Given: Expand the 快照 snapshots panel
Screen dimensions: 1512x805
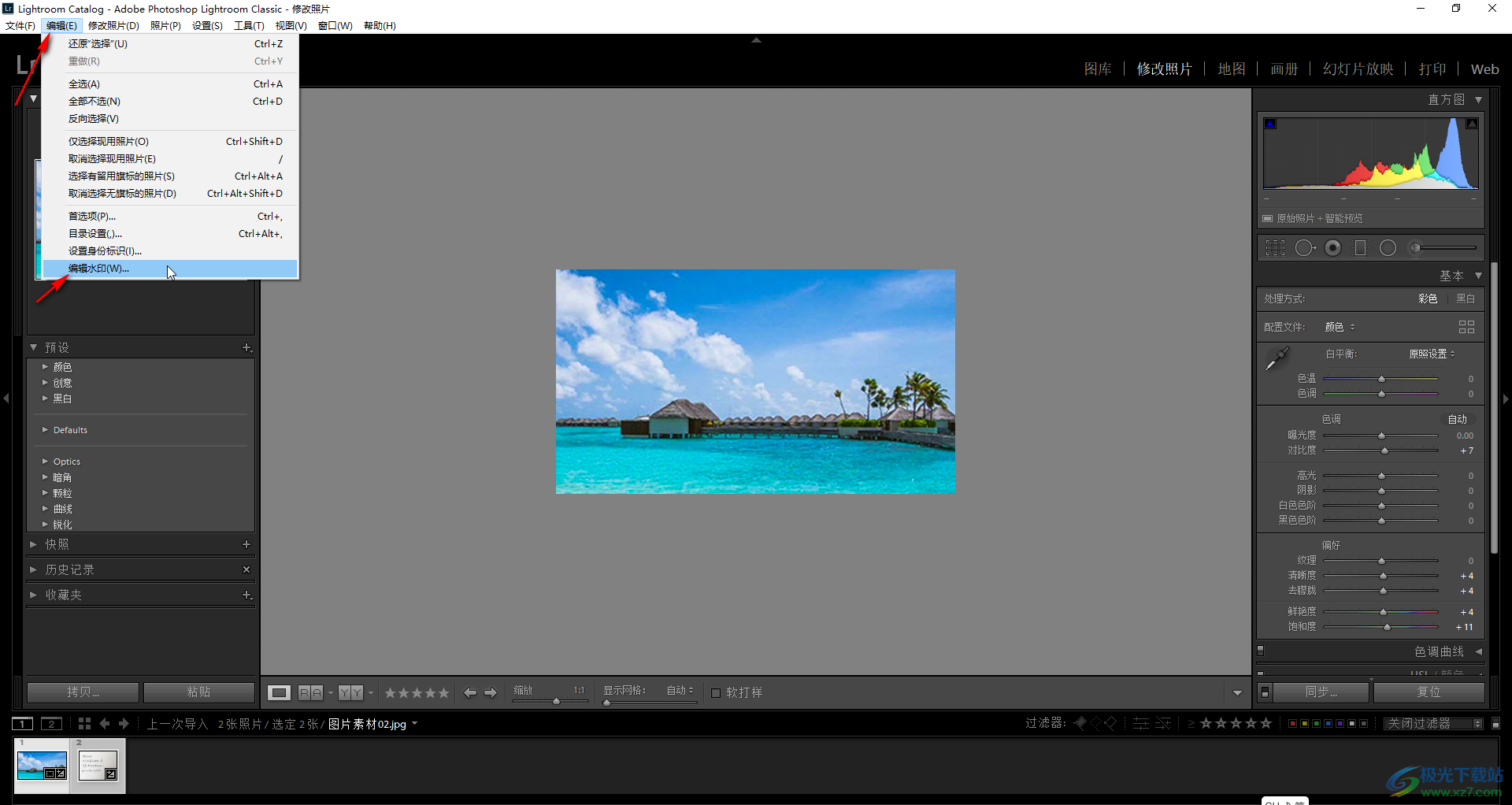Looking at the screenshot, I should coord(57,544).
